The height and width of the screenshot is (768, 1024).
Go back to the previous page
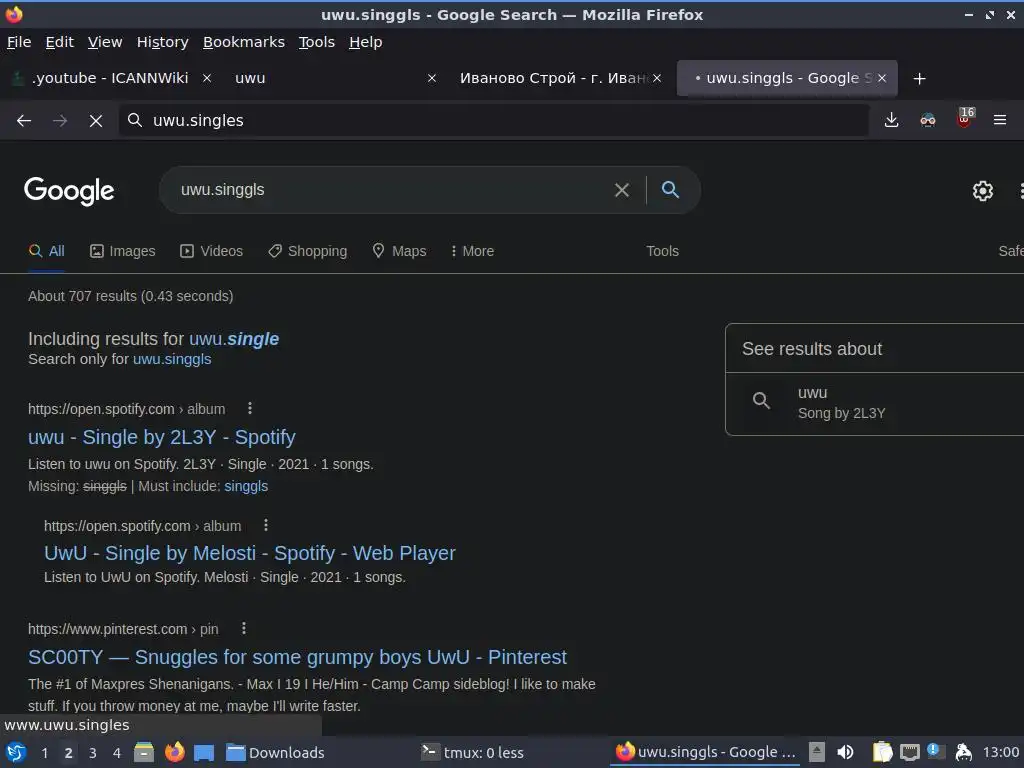tap(24, 121)
